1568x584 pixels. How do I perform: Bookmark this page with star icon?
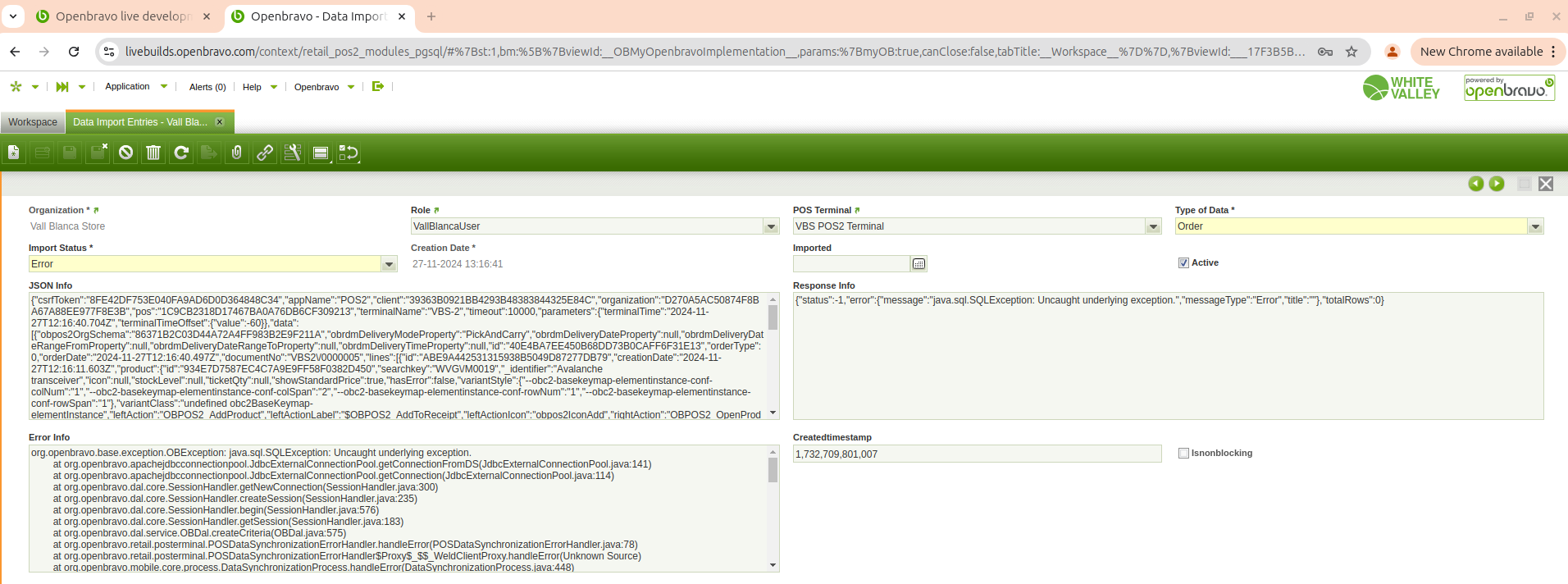click(1351, 52)
